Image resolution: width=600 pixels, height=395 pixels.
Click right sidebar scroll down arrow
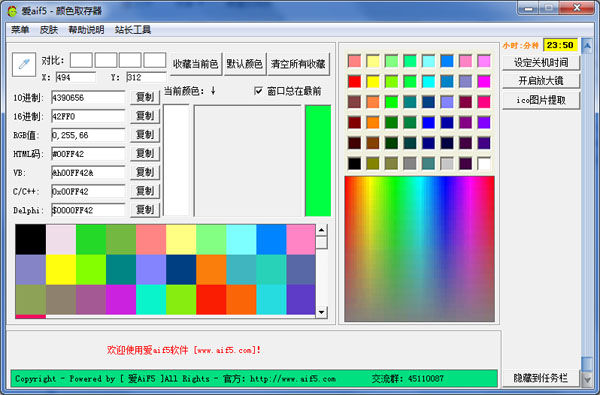click(587, 379)
